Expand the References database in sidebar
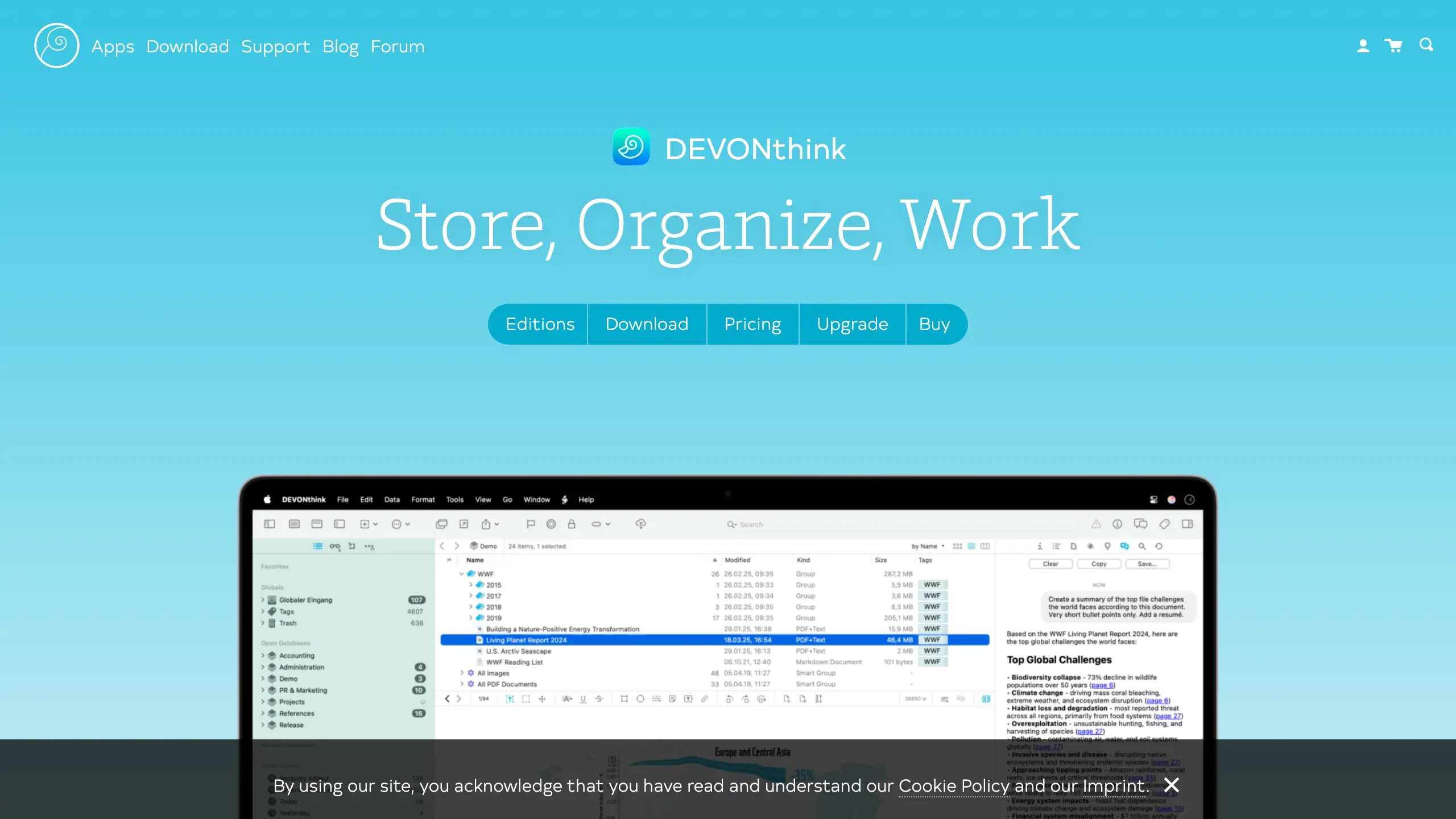The image size is (1456, 819). 263,713
